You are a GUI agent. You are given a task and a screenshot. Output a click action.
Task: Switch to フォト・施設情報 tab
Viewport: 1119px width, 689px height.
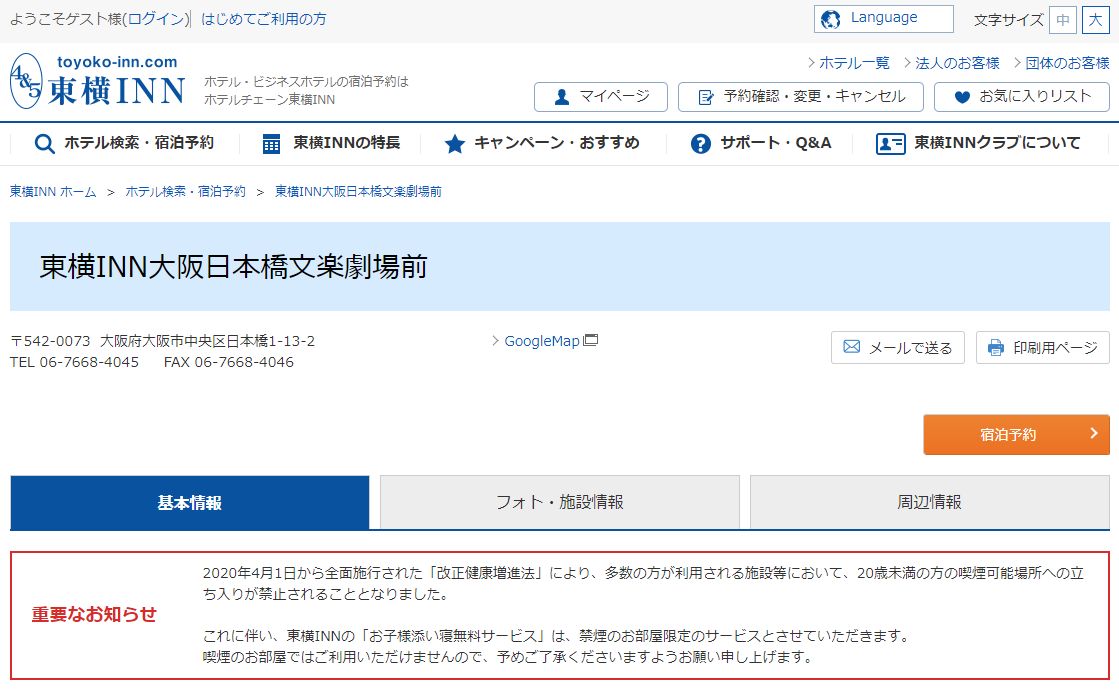tap(560, 503)
